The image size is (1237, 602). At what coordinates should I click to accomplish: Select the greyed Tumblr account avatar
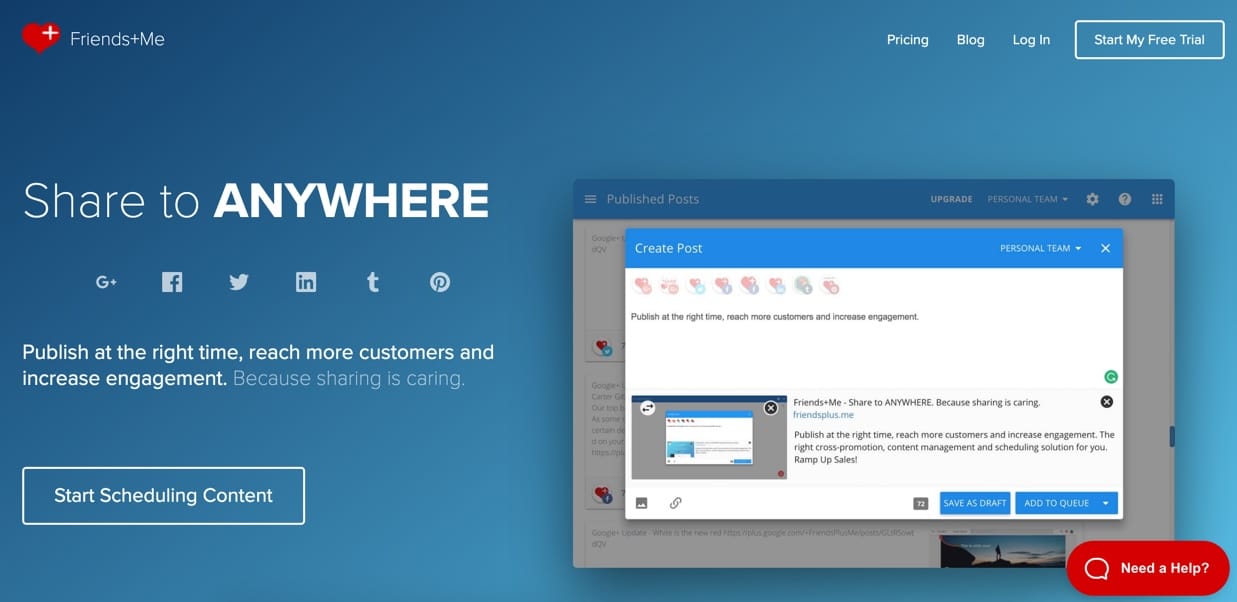tap(804, 286)
